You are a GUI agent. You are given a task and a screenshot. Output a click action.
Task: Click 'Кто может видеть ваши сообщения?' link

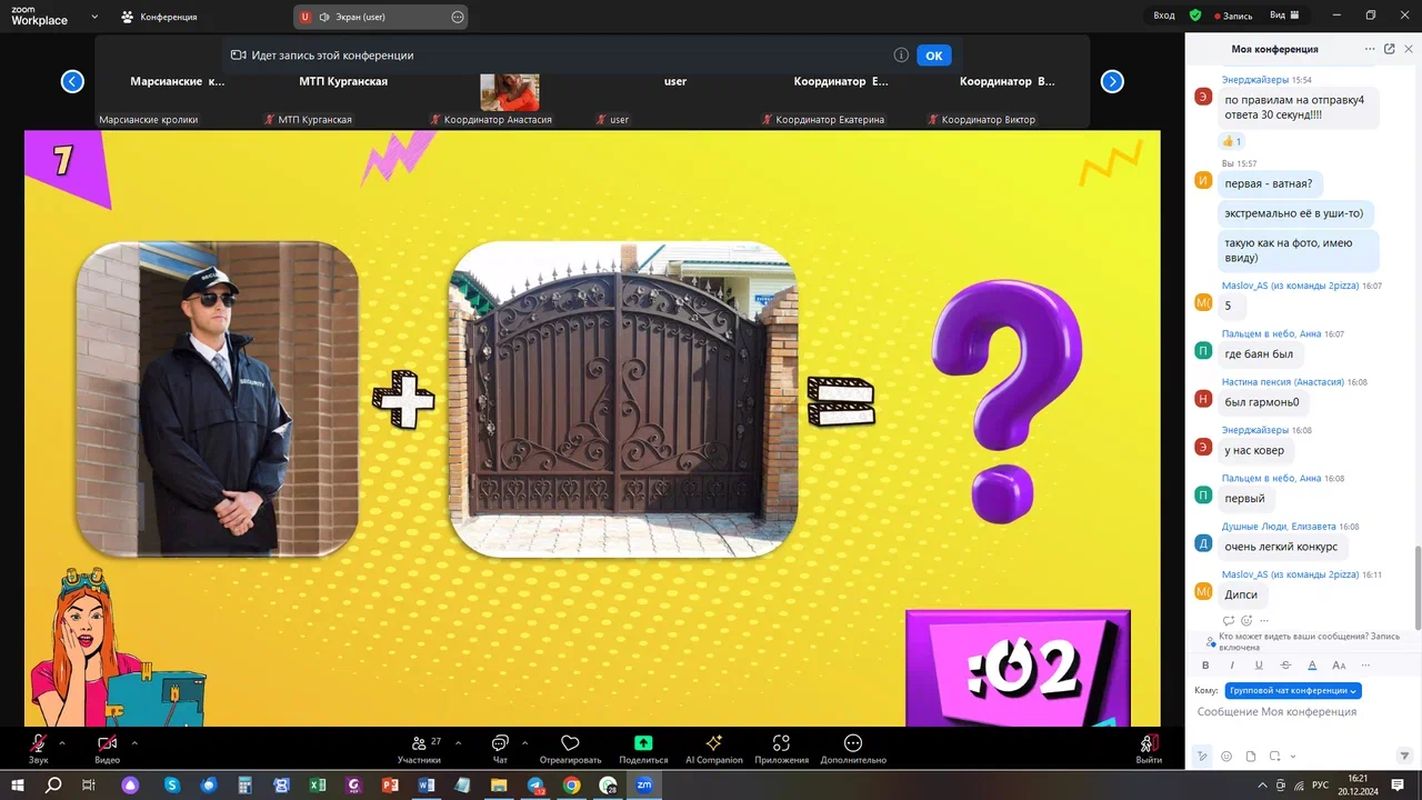1294,636
